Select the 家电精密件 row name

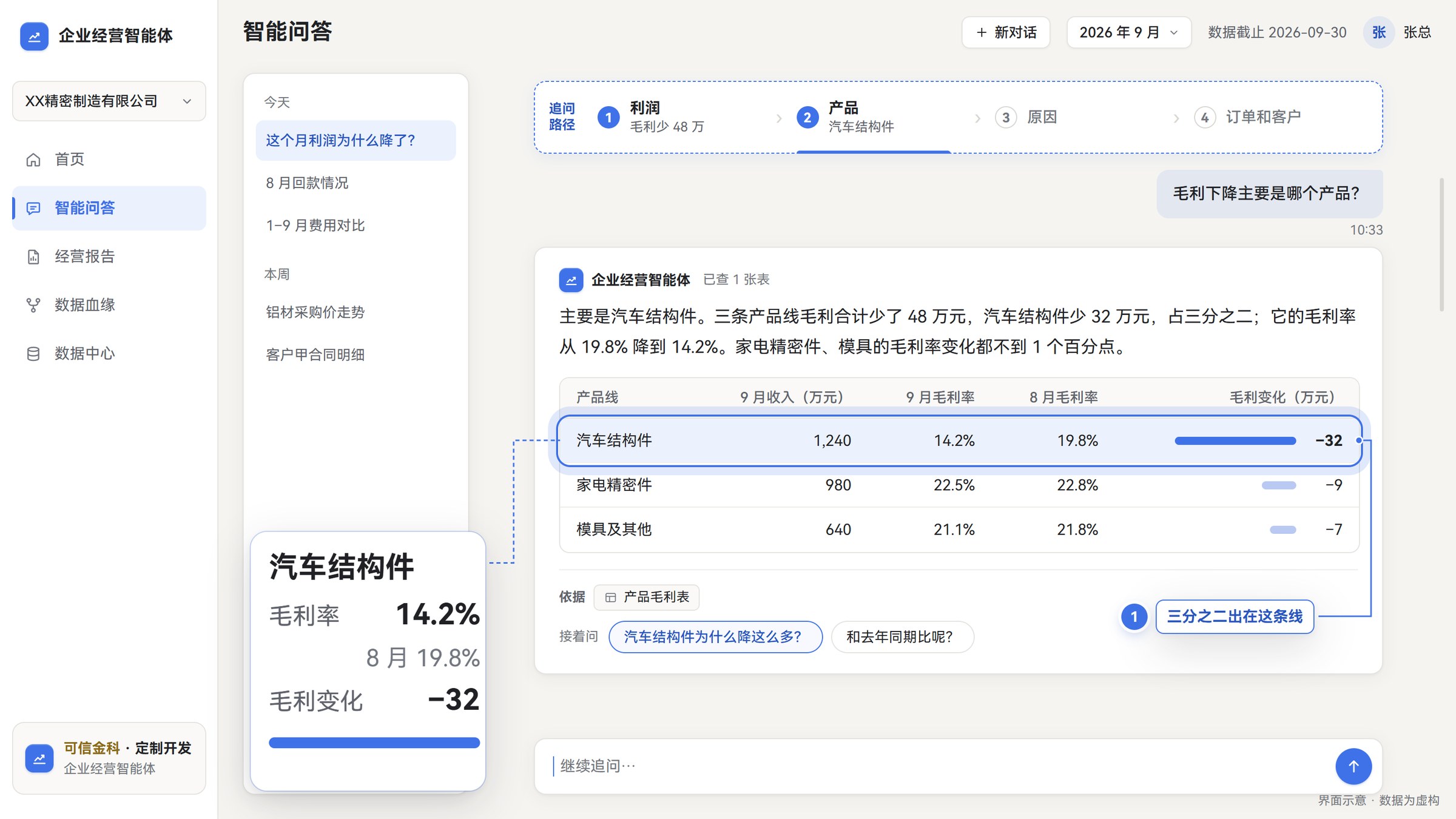tap(614, 485)
